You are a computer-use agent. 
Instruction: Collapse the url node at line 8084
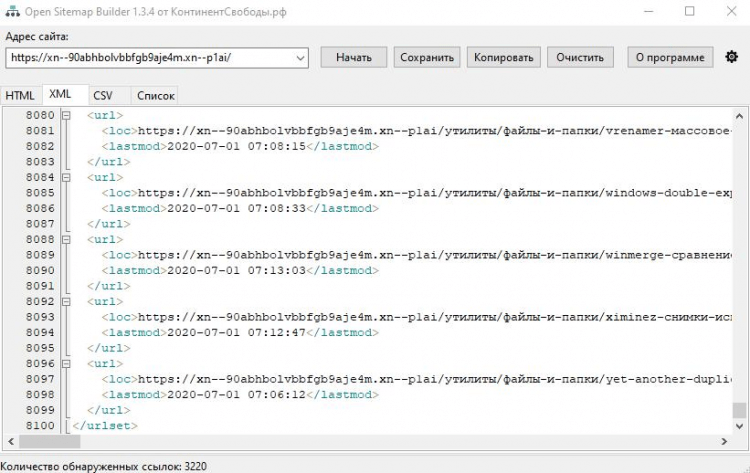(x=66, y=177)
